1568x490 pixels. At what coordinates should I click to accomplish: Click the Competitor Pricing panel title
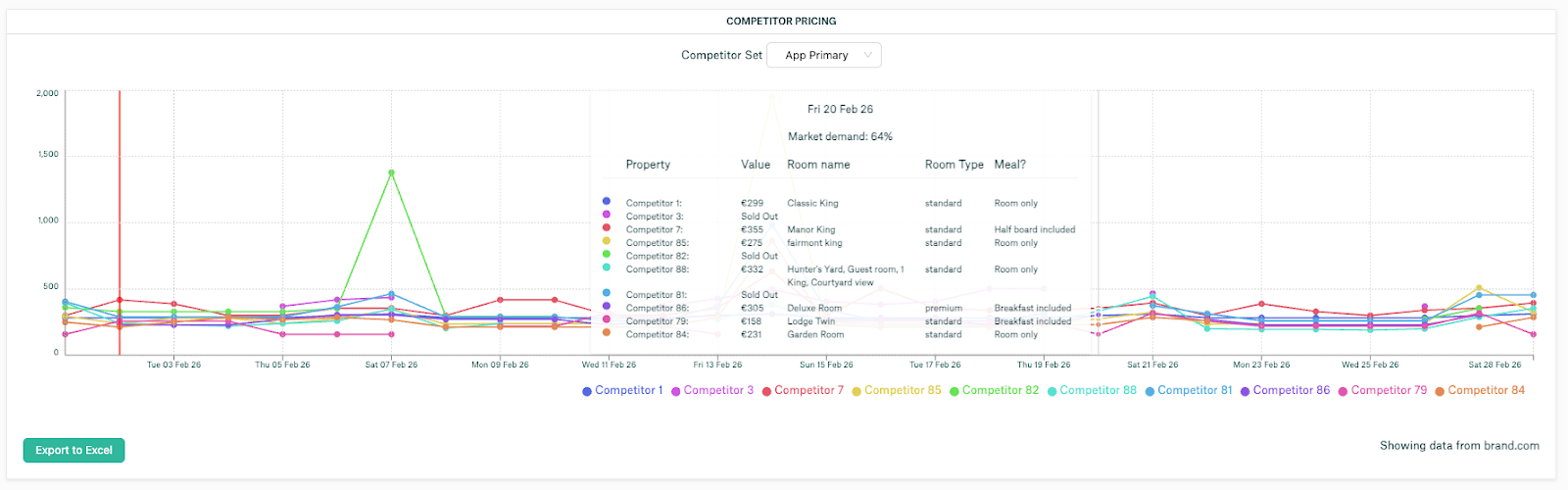click(781, 21)
